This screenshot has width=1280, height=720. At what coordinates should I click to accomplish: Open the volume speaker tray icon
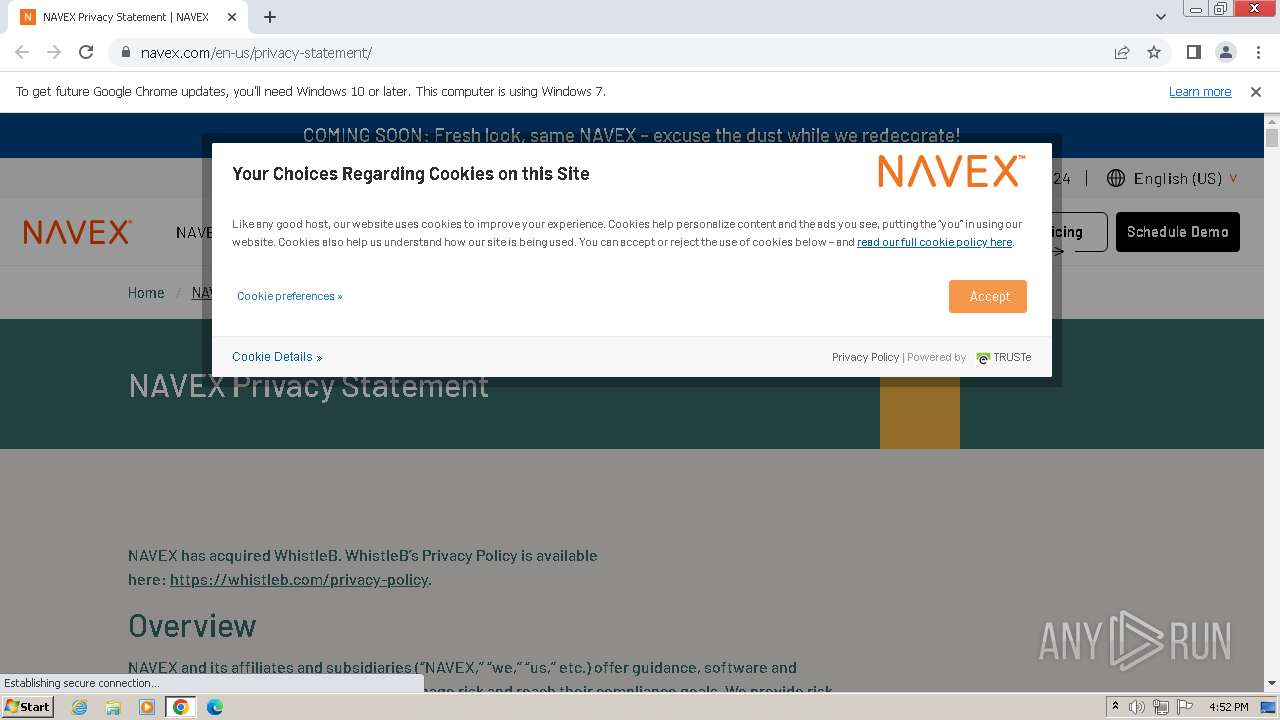[x=1137, y=707]
